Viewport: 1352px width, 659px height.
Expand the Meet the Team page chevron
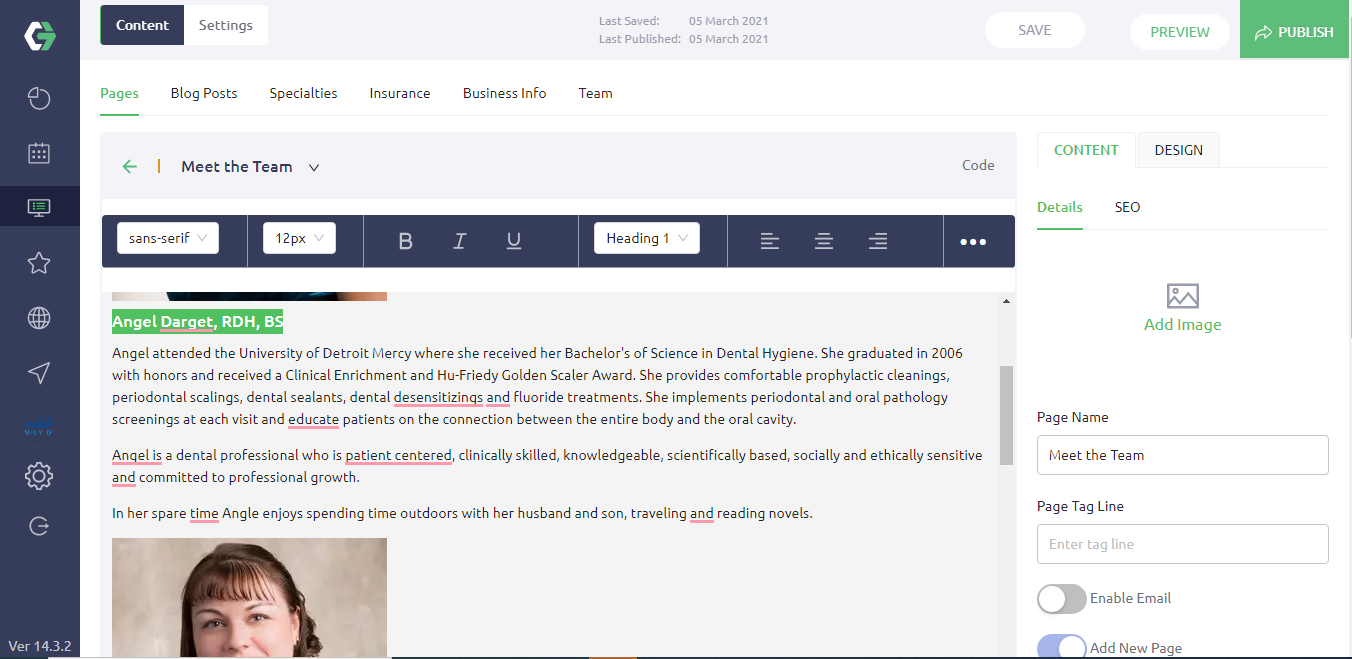(314, 168)
